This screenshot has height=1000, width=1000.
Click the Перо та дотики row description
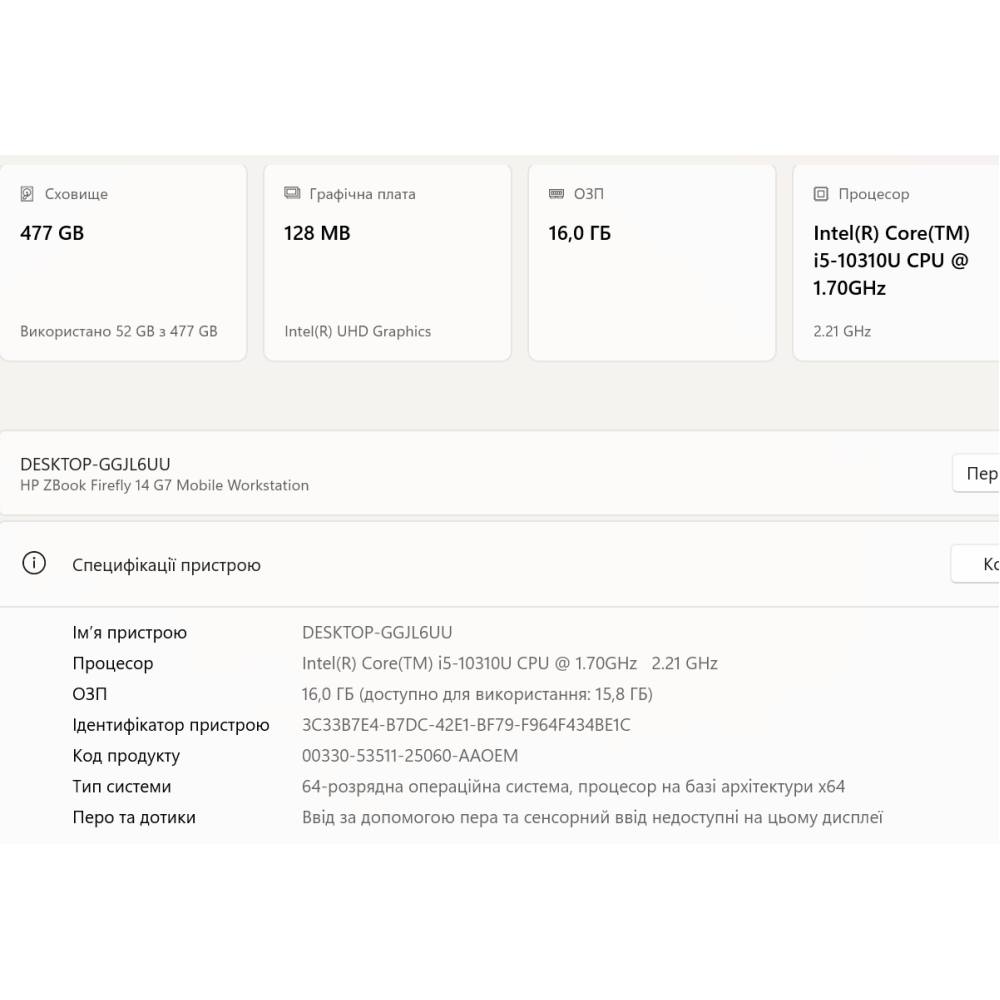(592, 818)
